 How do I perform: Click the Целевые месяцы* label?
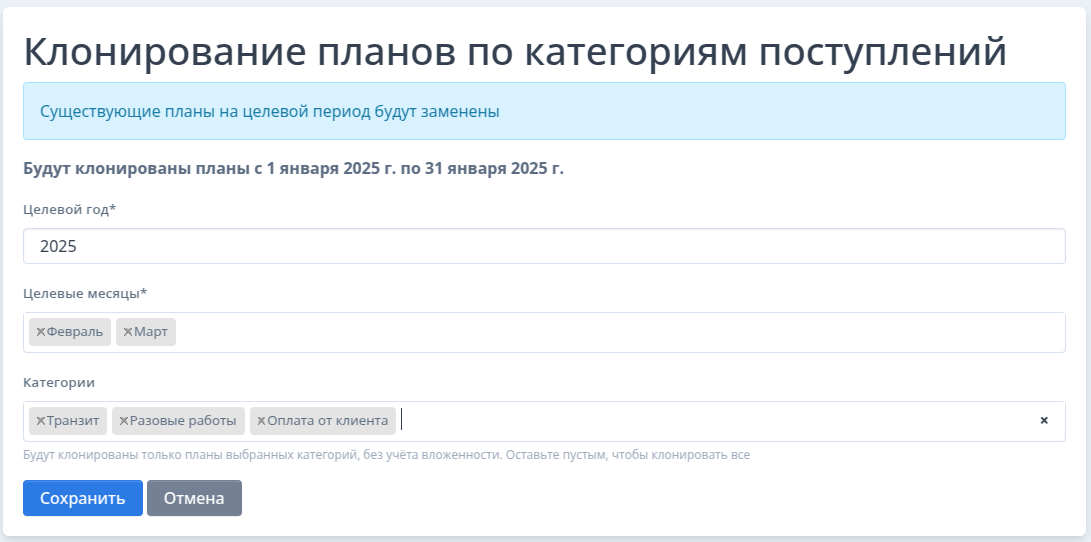pyautogui.click(x=86, y=294)
